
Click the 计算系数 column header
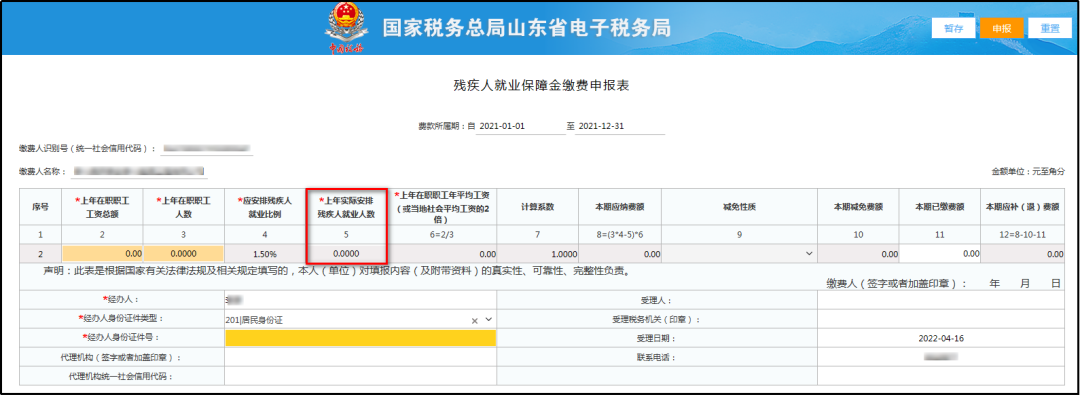tap(537, 207)
